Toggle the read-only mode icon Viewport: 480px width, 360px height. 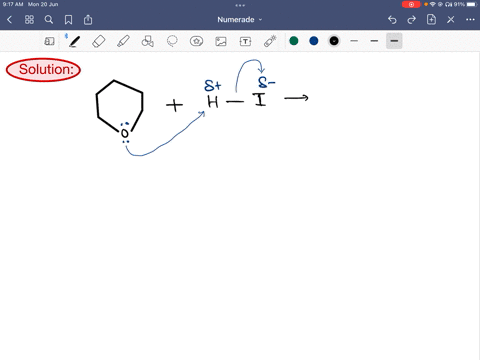[x=49, y=41]
